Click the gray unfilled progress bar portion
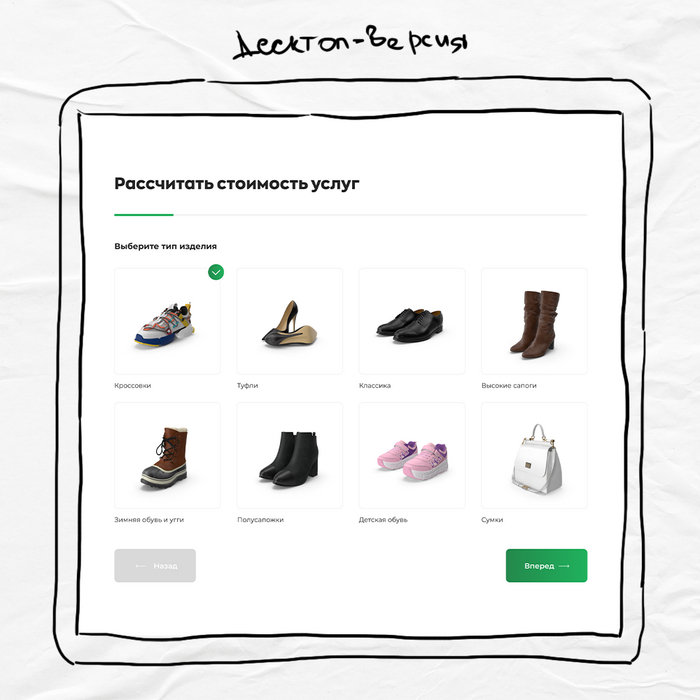 click(x=380, y=215)
